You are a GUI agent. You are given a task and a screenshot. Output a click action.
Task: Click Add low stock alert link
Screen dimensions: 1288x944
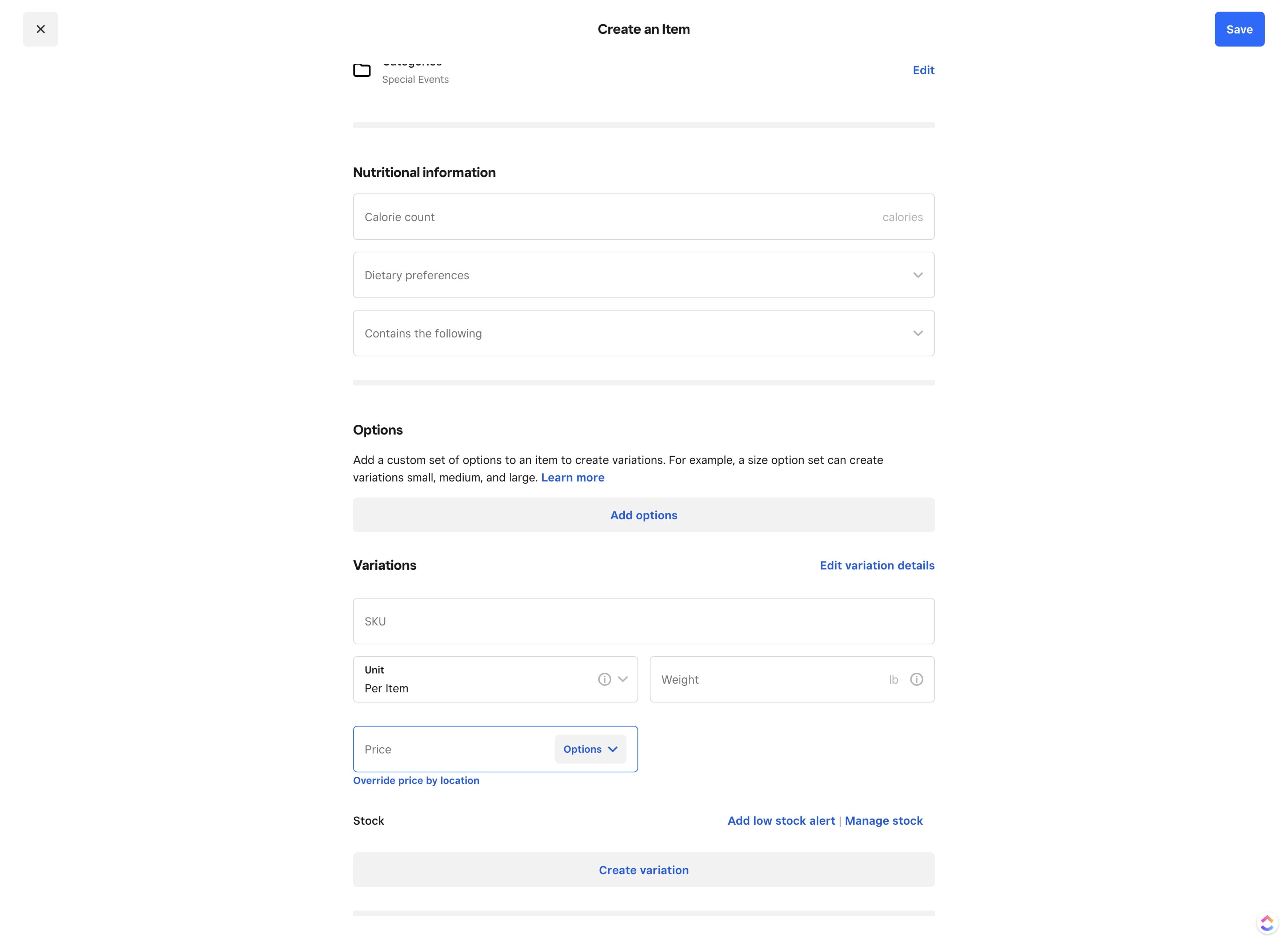coord(781,821)
